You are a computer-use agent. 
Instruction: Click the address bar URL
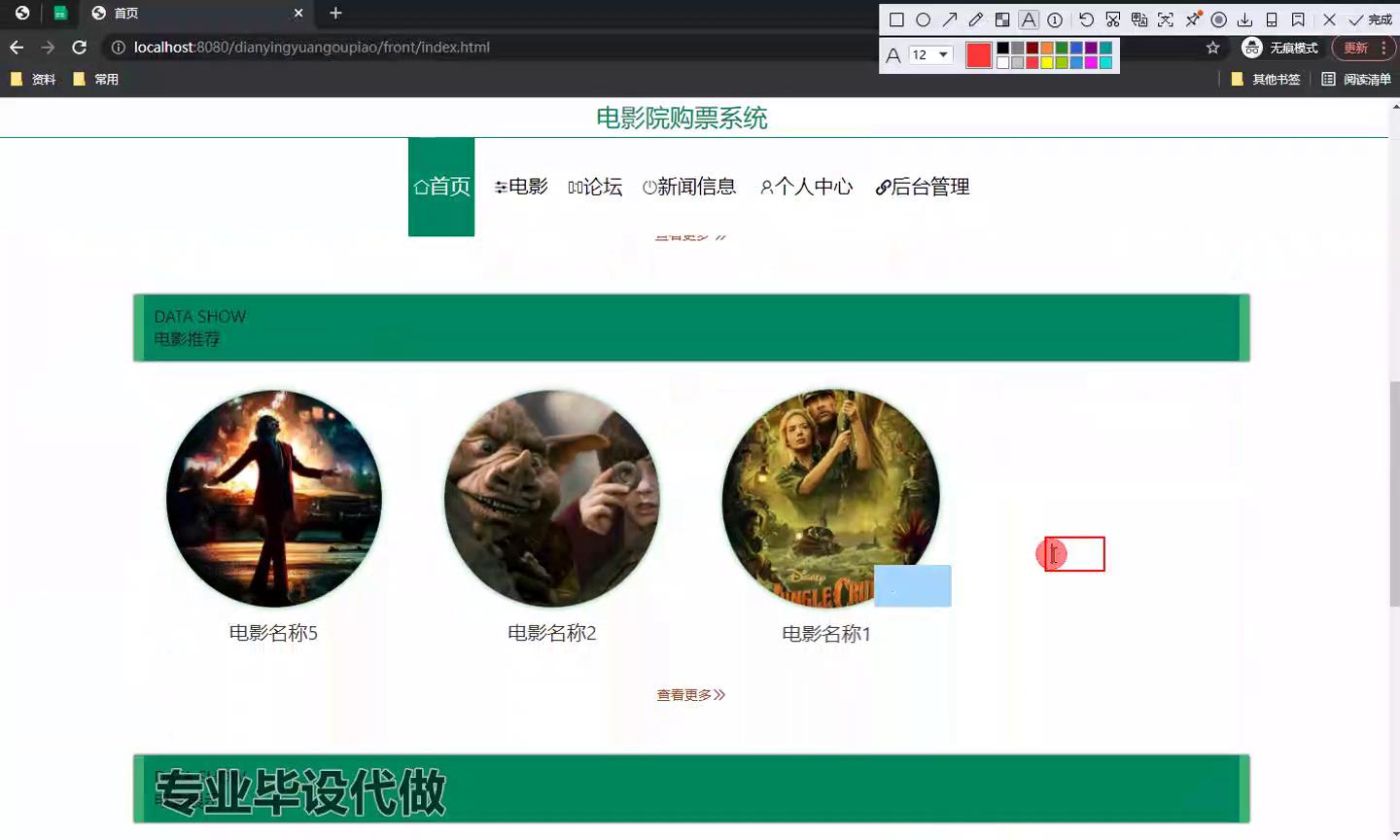tap(311, 47)
